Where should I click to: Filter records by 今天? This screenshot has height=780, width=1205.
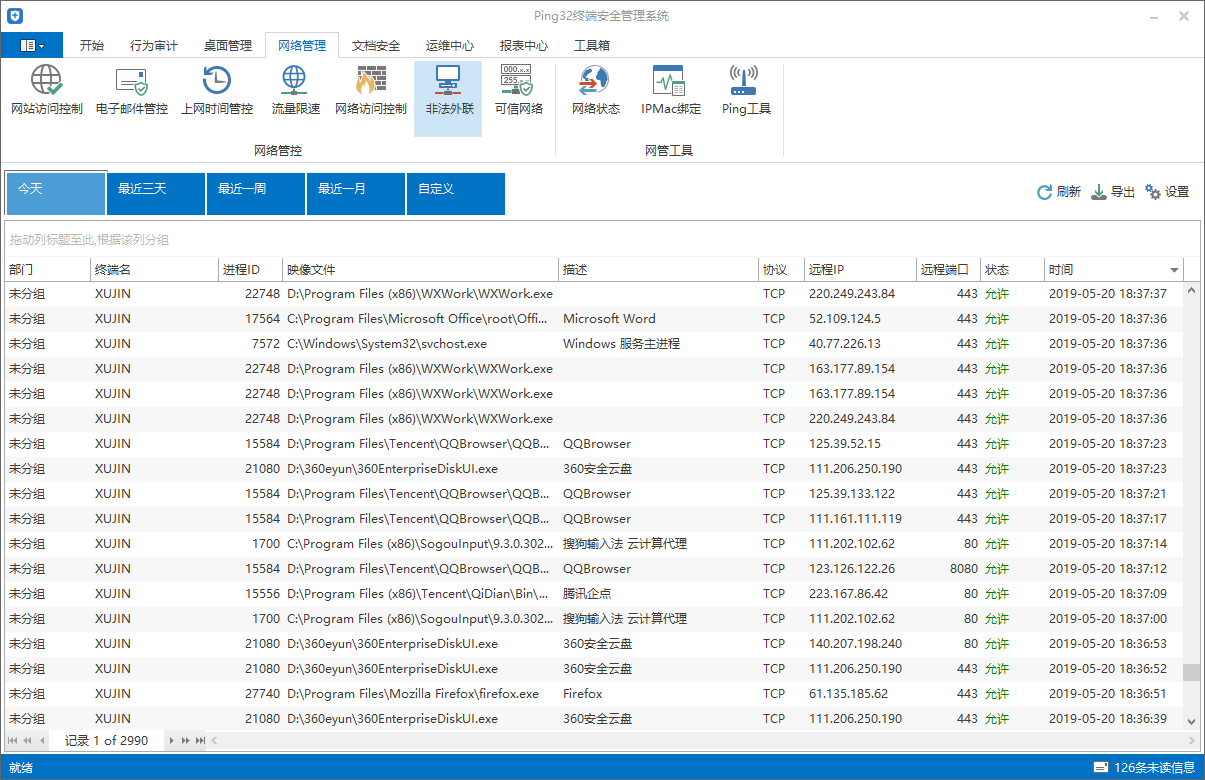[x=56, y=193]
